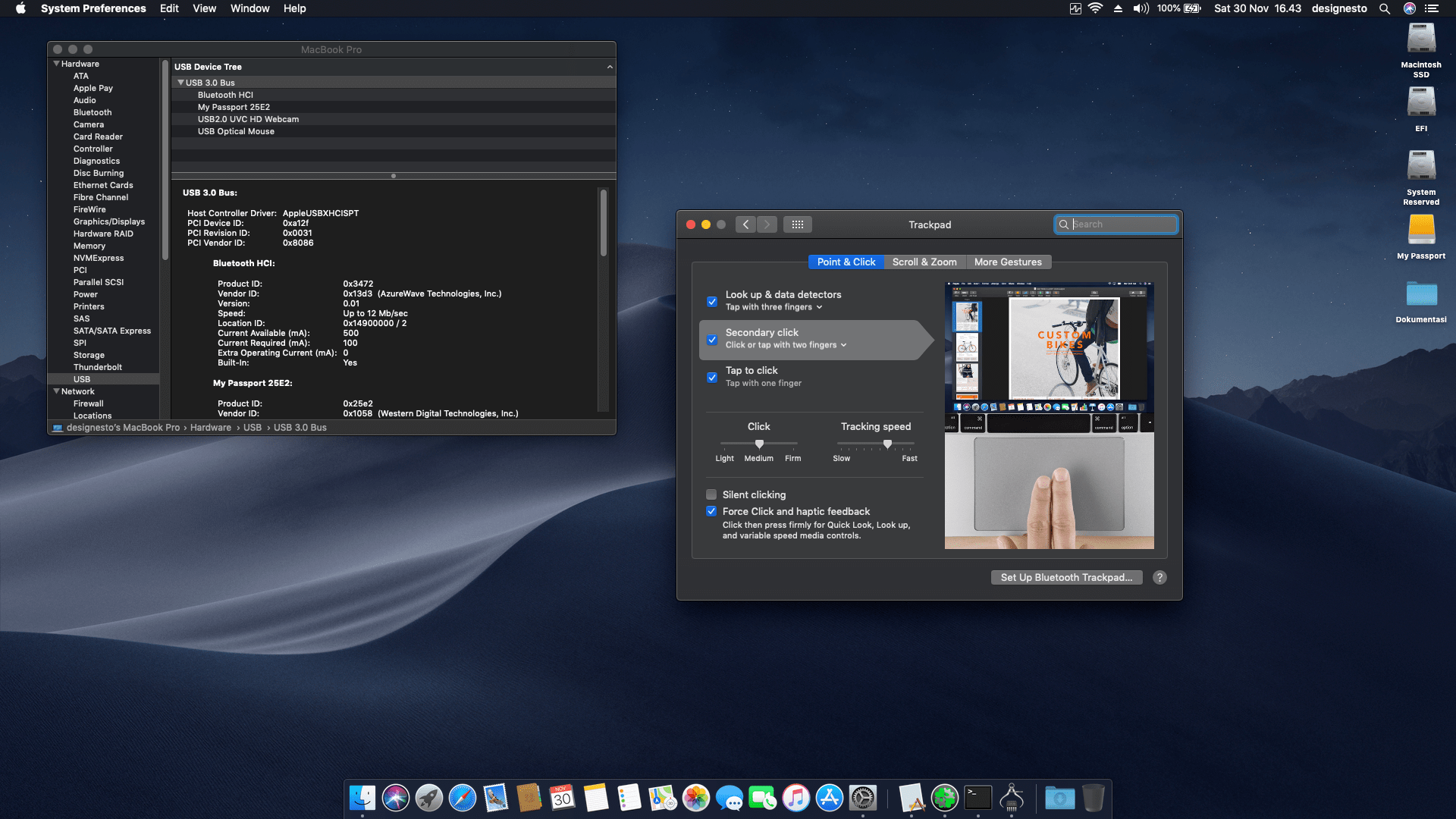Click Set Up Bluetooth Trackpad button

pos(1066,577)
